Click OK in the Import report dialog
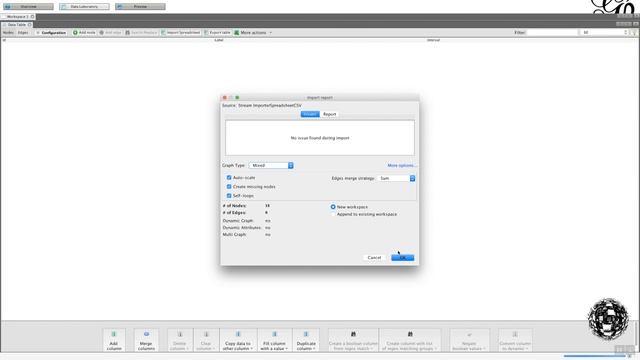This screenshot has height=360, width=640. point(402,258)
